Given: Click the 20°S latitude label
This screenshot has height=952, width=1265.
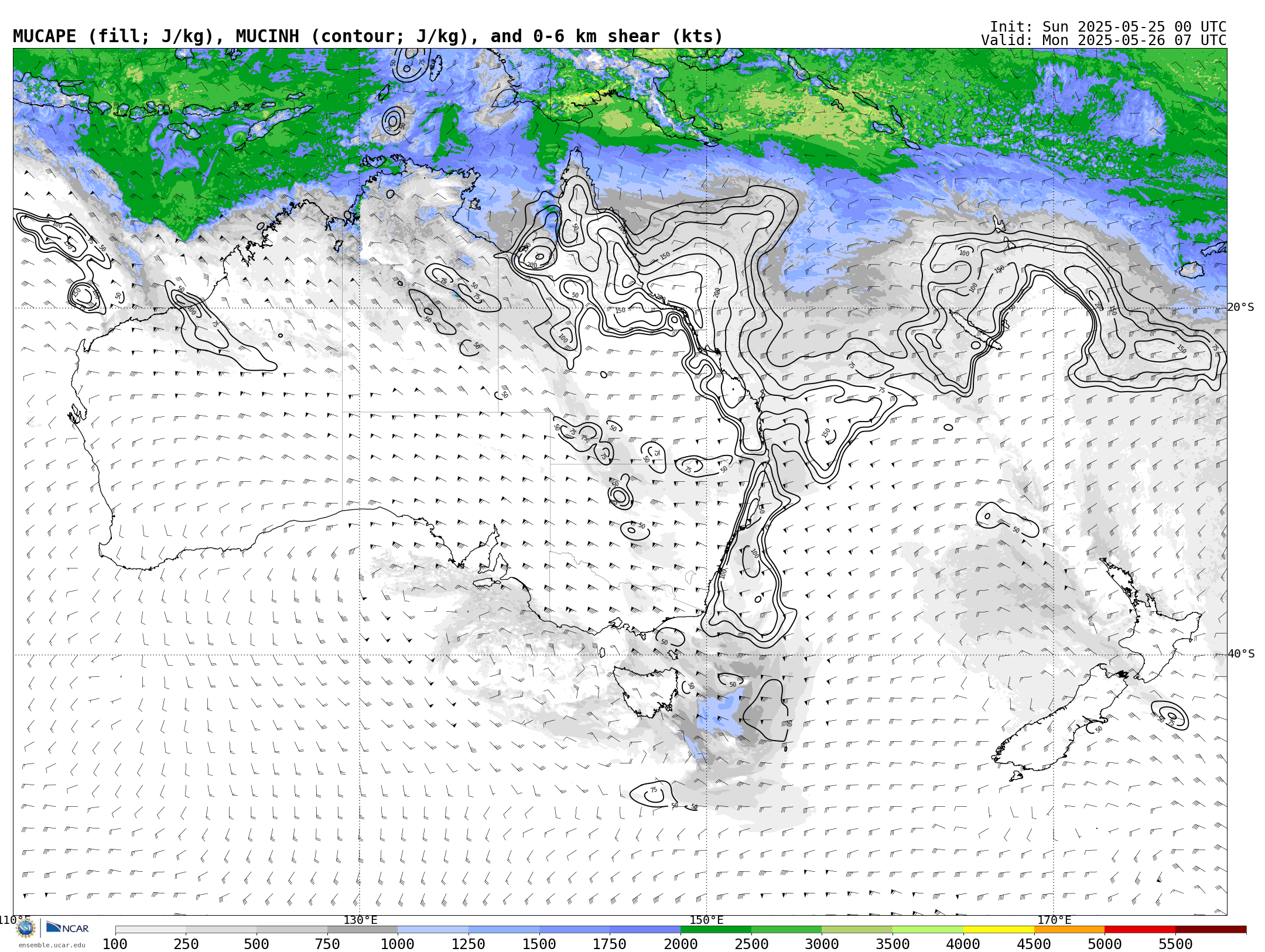Looking at the screenshot, I should (1240, 307).
